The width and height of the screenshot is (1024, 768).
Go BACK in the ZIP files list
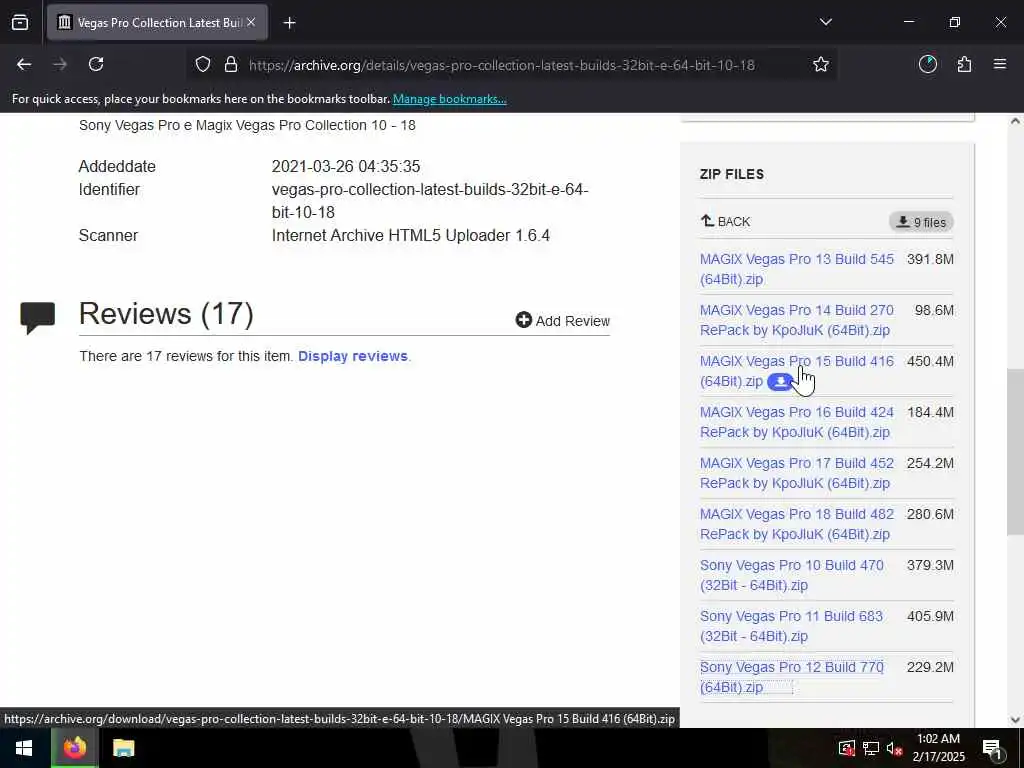(x=726, y=221)
